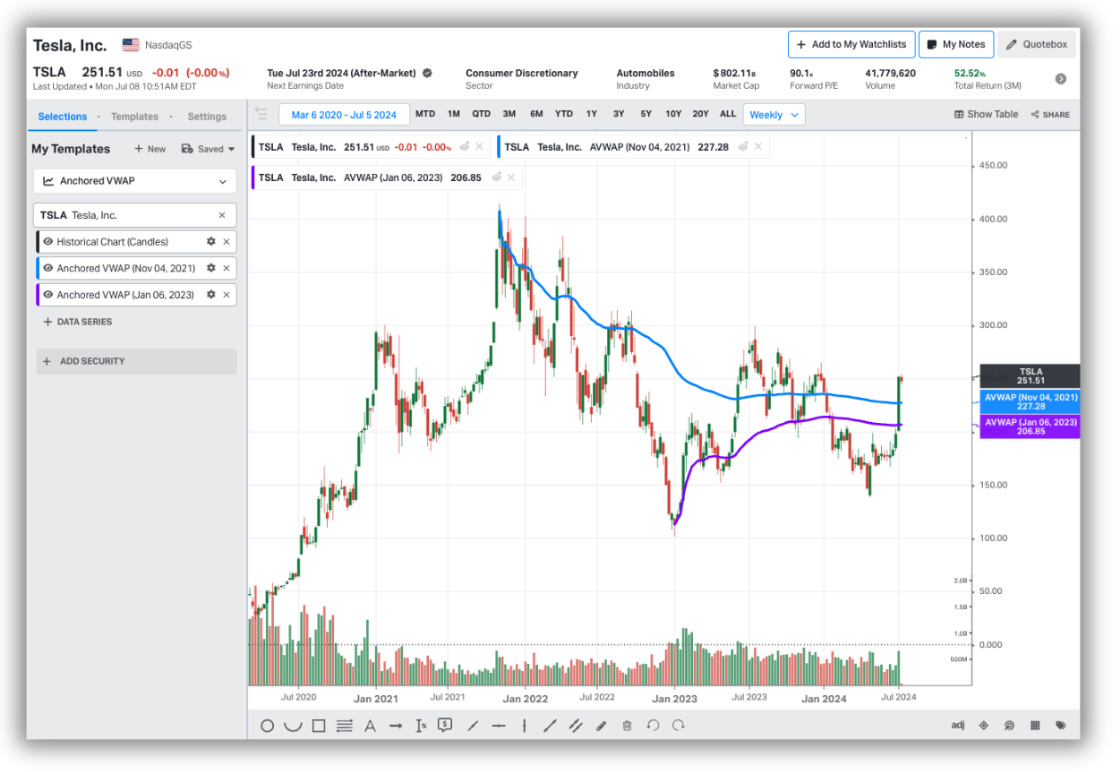Open My Notes
1120x772 pixels.
[956, 44]
